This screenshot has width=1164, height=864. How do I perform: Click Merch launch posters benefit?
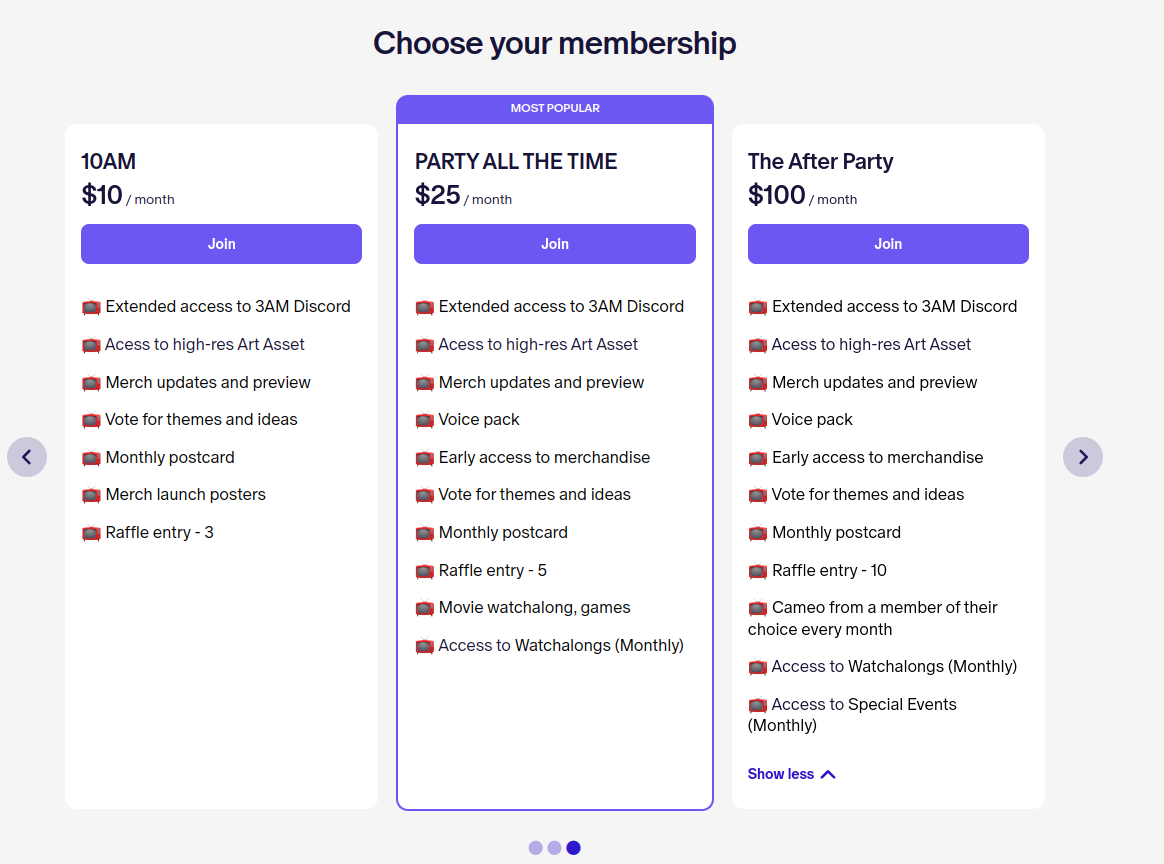(x=185, y=495)
